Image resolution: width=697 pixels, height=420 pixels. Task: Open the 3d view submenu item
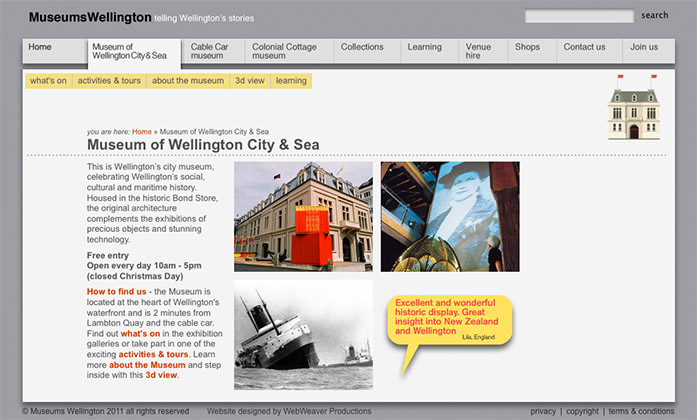coord(250,81)
